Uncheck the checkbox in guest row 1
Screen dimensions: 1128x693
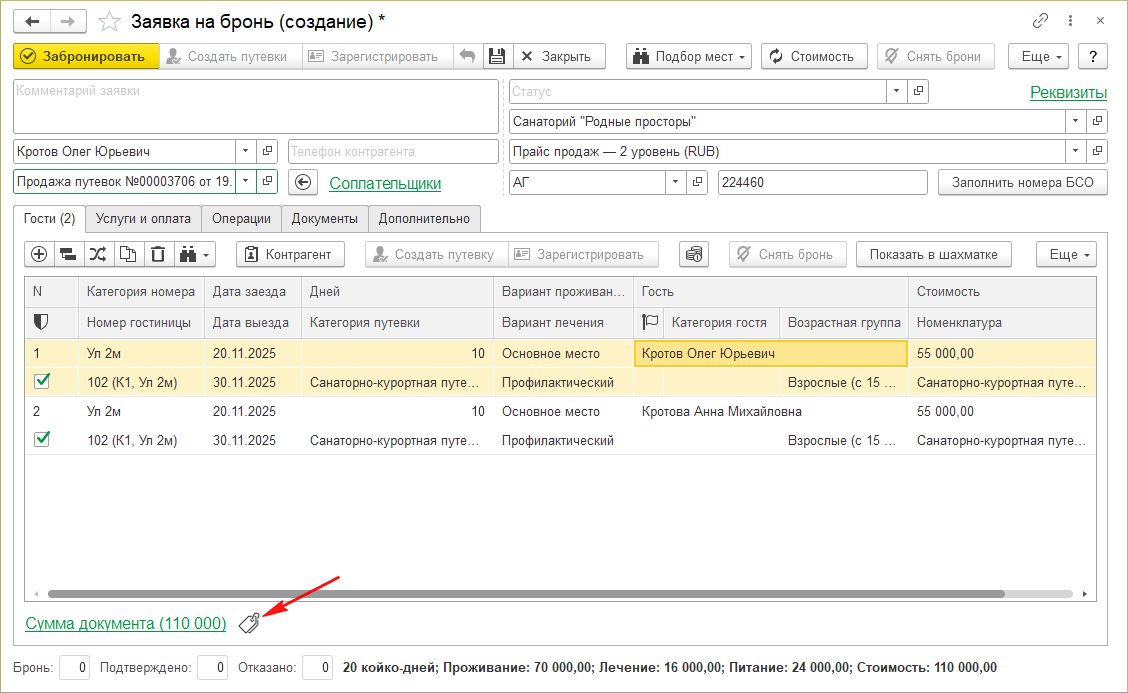(x=42, y=382)
